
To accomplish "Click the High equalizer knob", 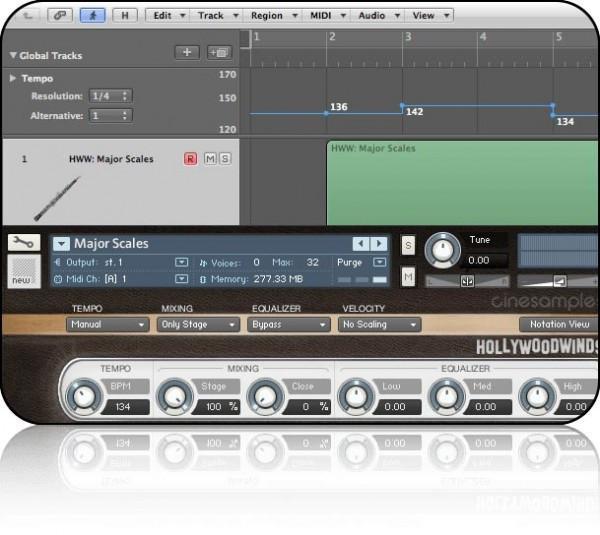I will (x=537, y=397).
